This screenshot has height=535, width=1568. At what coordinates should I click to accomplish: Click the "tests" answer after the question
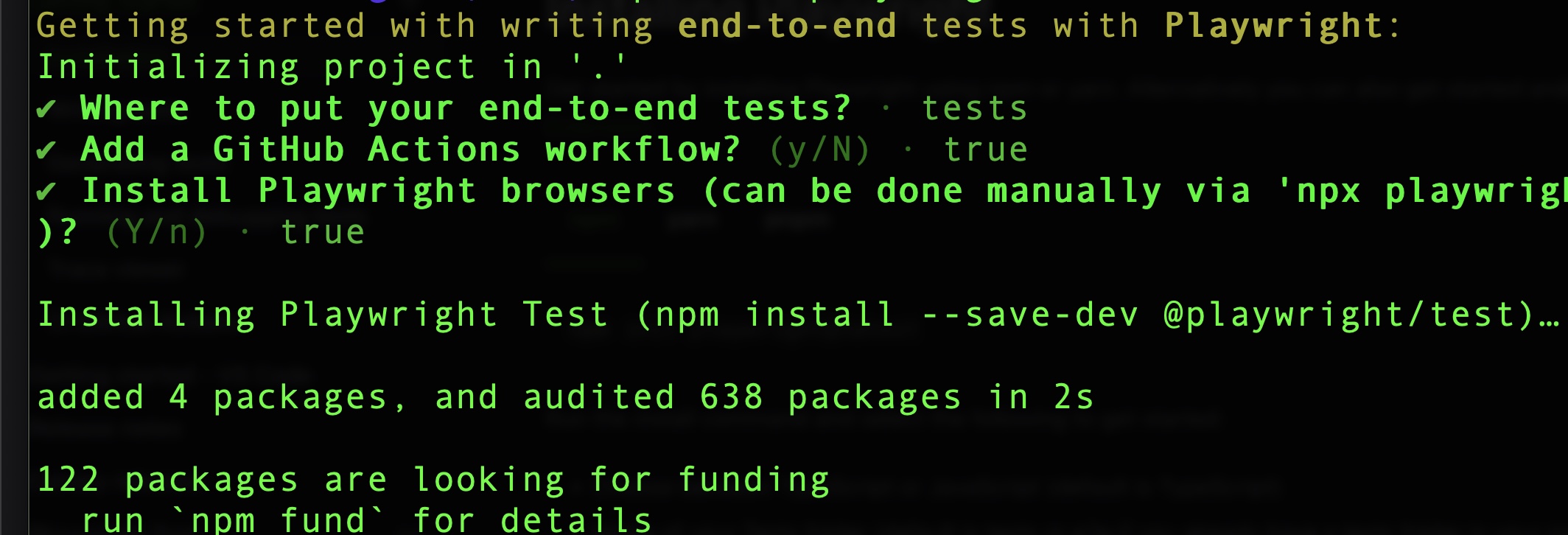[974, 109]
